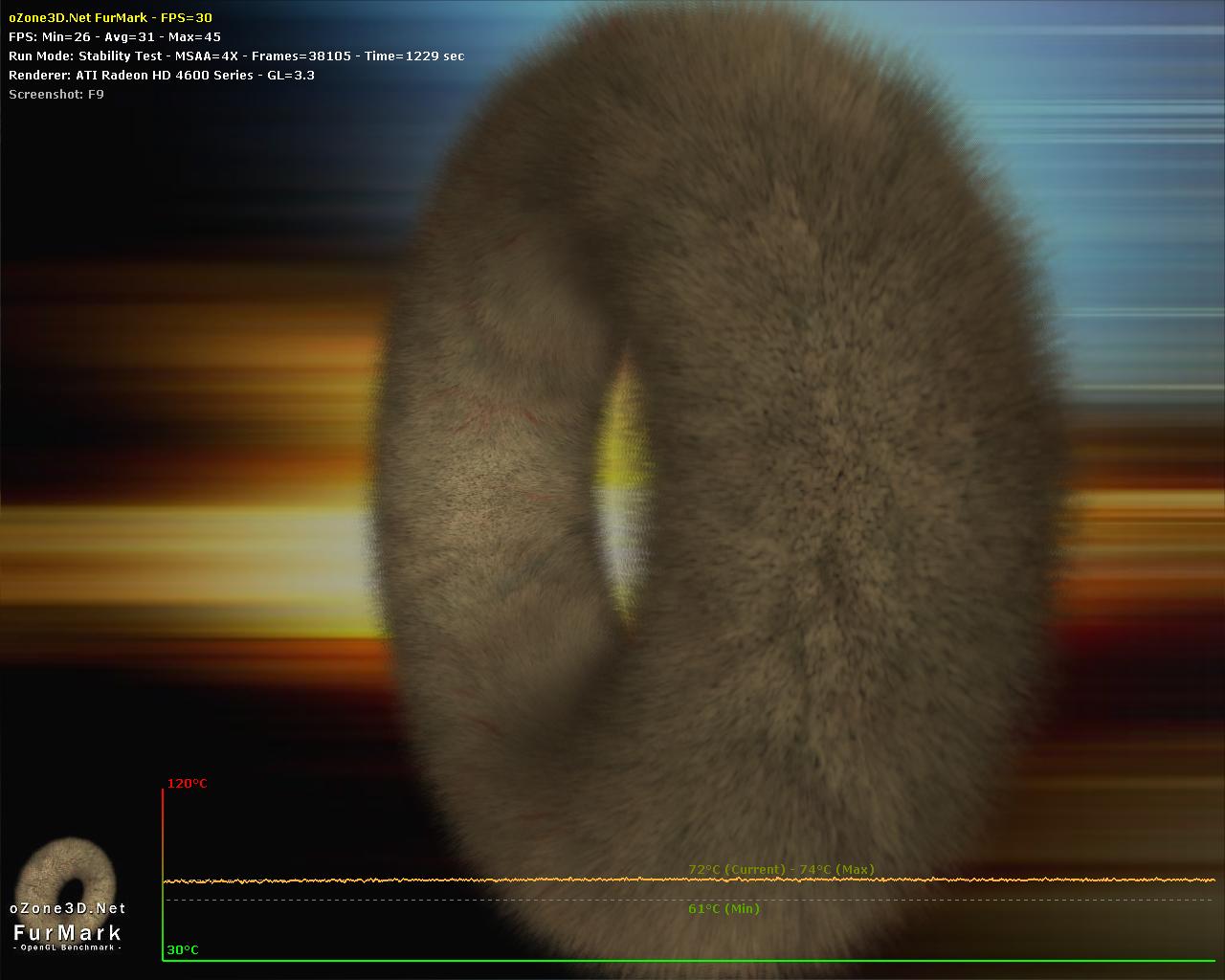The width and height of the screenshot is (1225, 980).
Task: Click the "Run Mode: Stability Test" stats line
Action: pyautogui.click(x=236, y=56)
